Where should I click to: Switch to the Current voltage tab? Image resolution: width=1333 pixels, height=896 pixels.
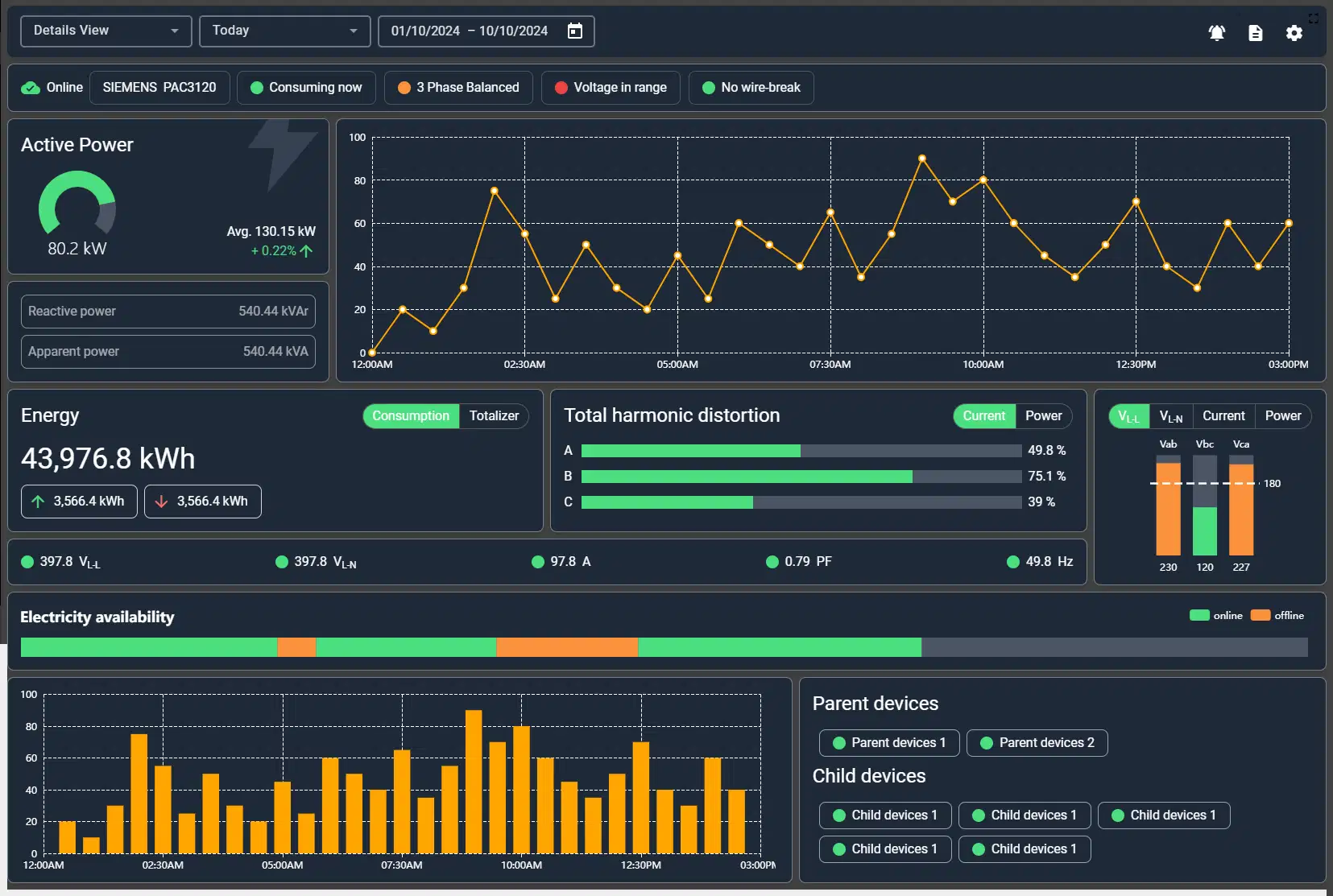tap(1223, 416)
